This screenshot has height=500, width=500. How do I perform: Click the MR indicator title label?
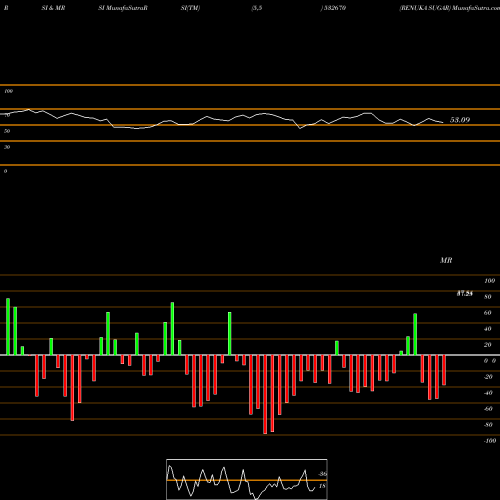coord(446,260)
